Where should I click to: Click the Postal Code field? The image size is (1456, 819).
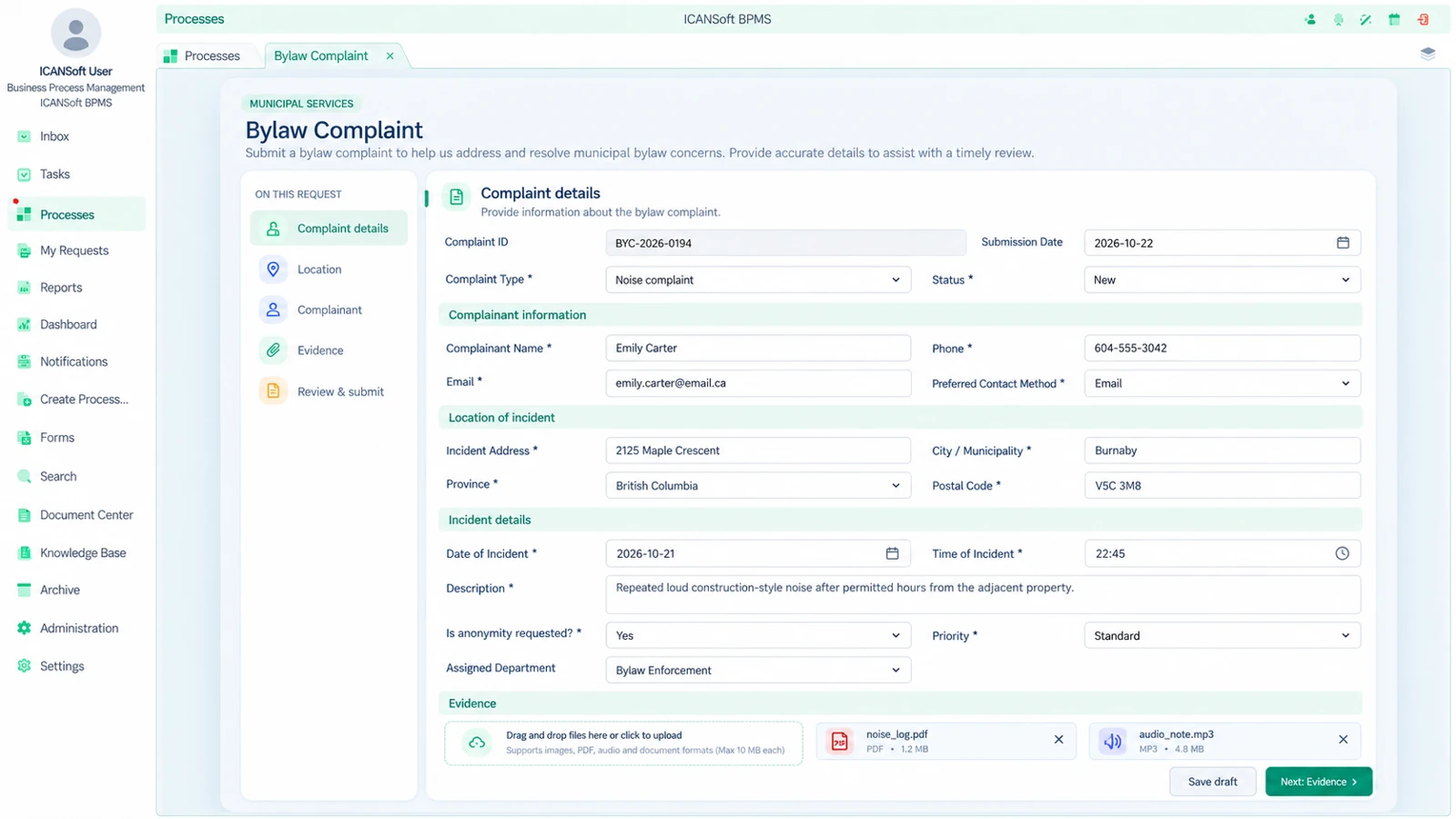(x=1222, y=486)
